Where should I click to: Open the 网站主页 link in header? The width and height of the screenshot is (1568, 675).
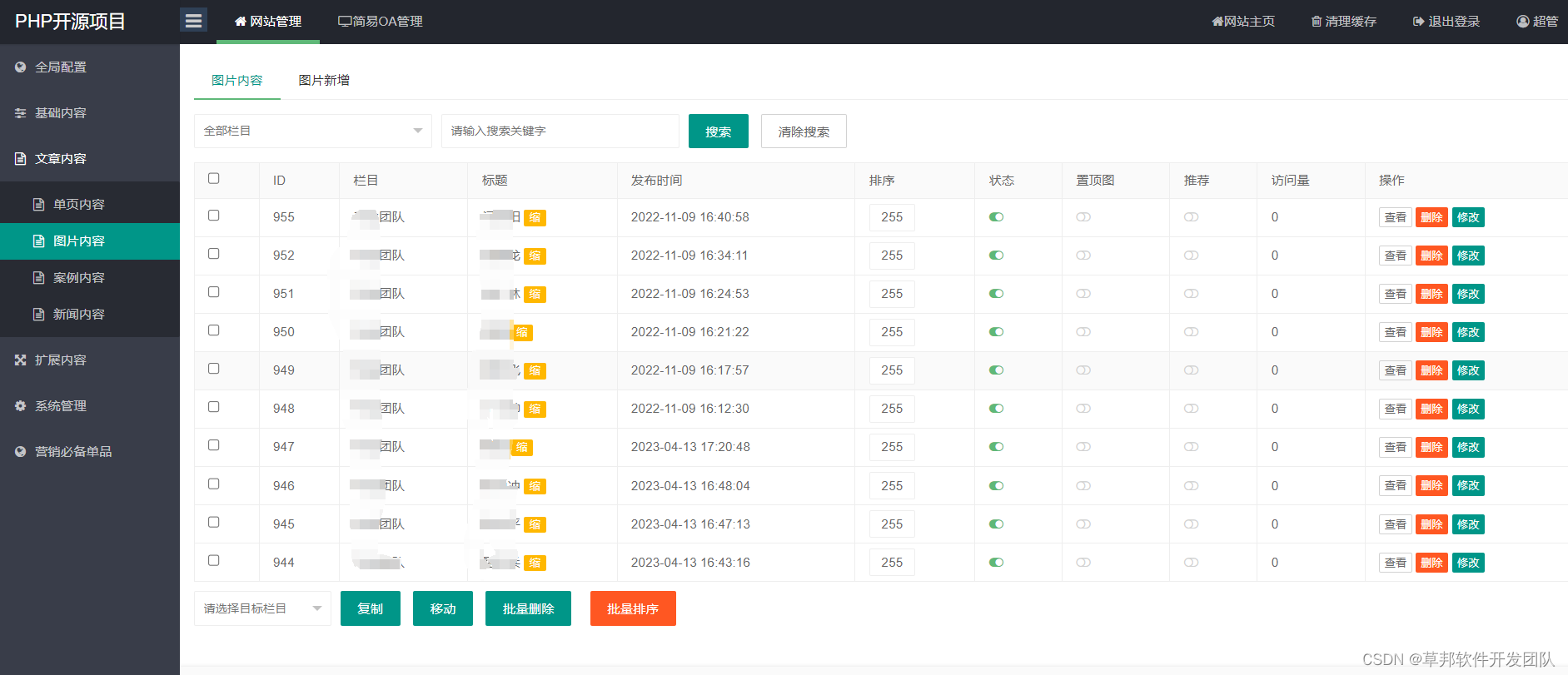(x=1243, y=22)
